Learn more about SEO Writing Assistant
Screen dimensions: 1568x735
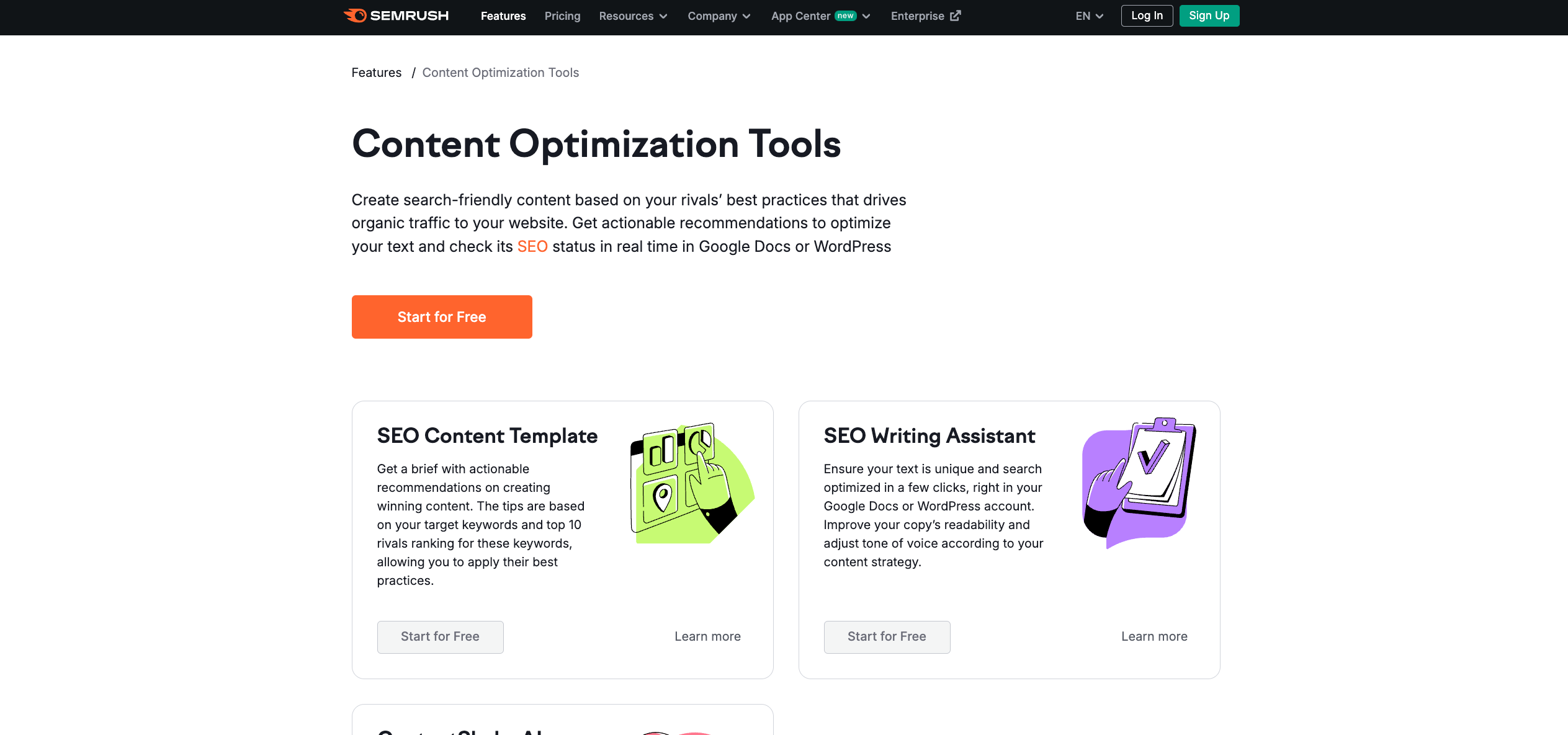(1154, 637)
